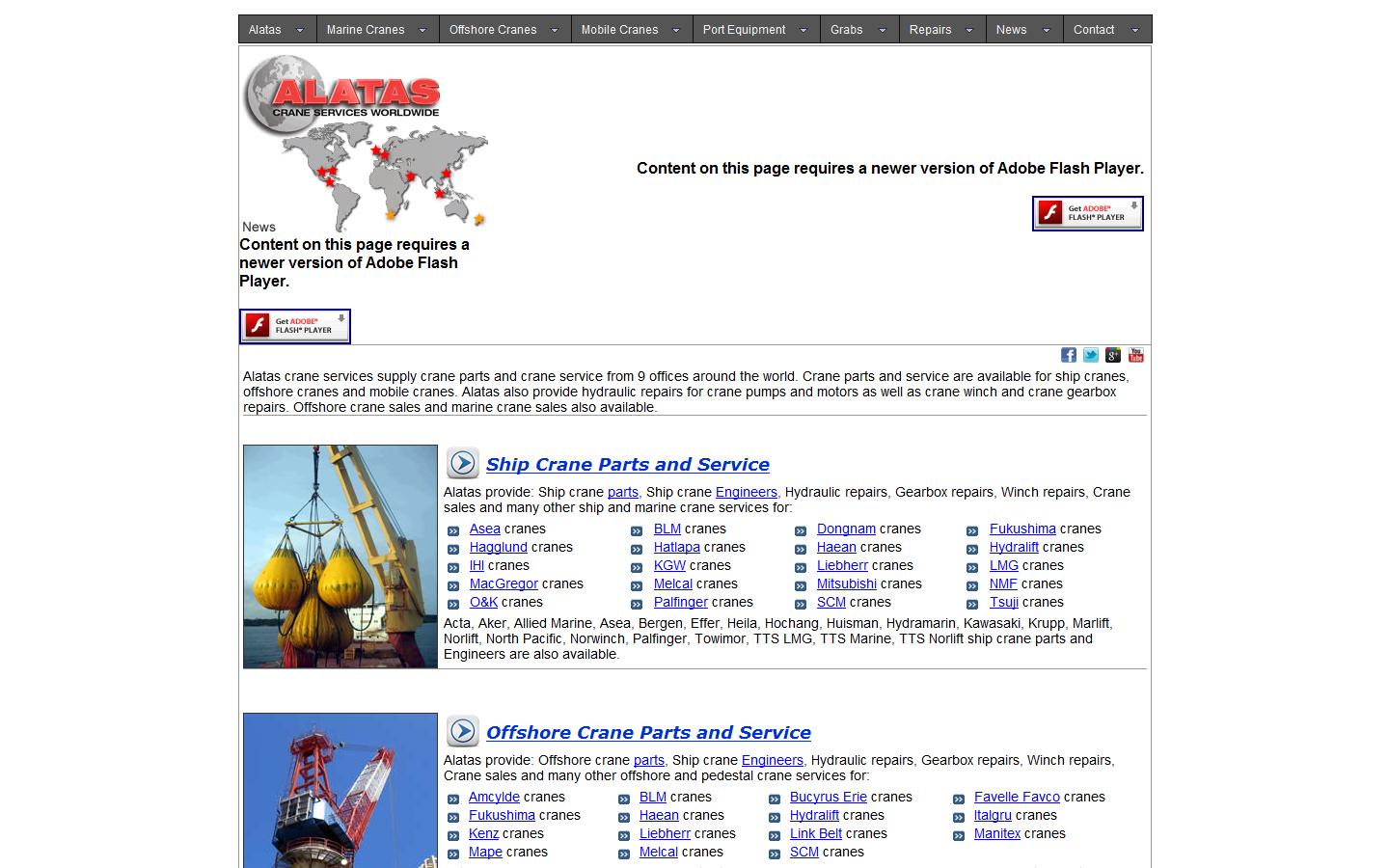Image resolution: width=1389 pixels, height=868 pixels.
Task: Click the Get Adobe Flash Player badge on right
Action: click(x=1087, y=213)
